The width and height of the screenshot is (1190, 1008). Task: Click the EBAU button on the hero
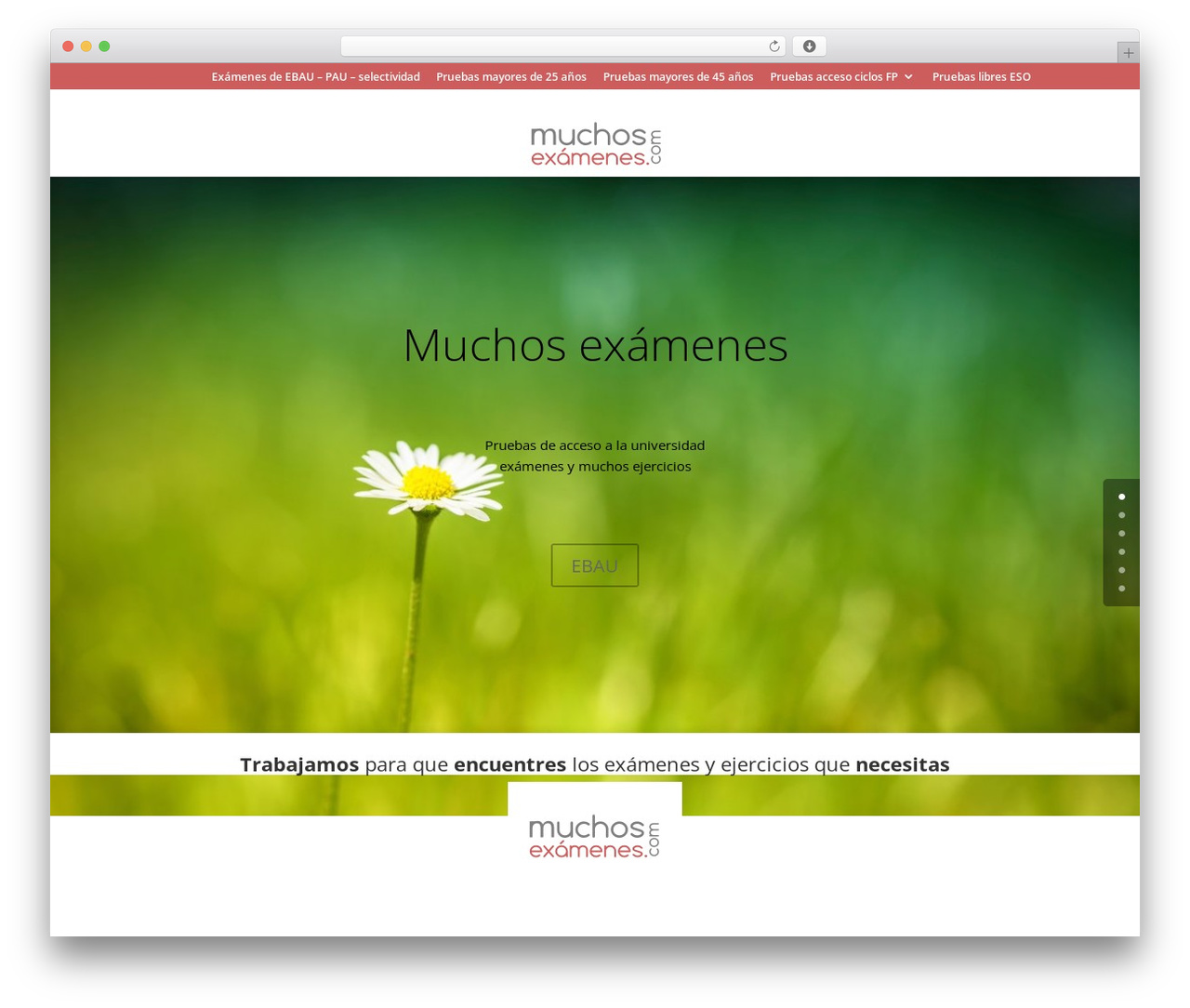click(595, 565)
